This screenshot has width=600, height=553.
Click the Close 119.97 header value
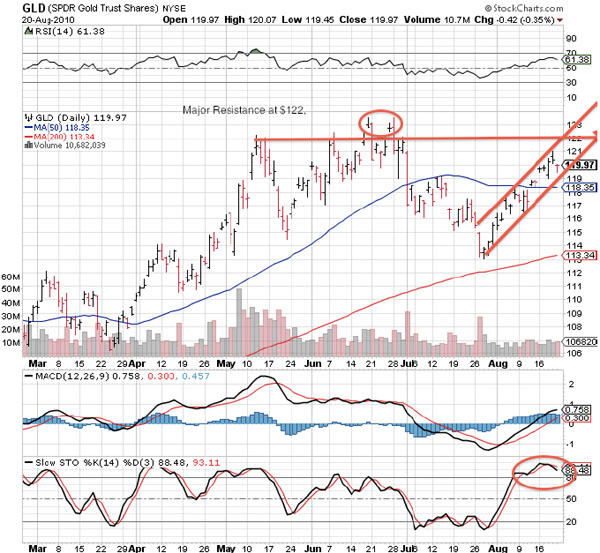pos(369,20)
